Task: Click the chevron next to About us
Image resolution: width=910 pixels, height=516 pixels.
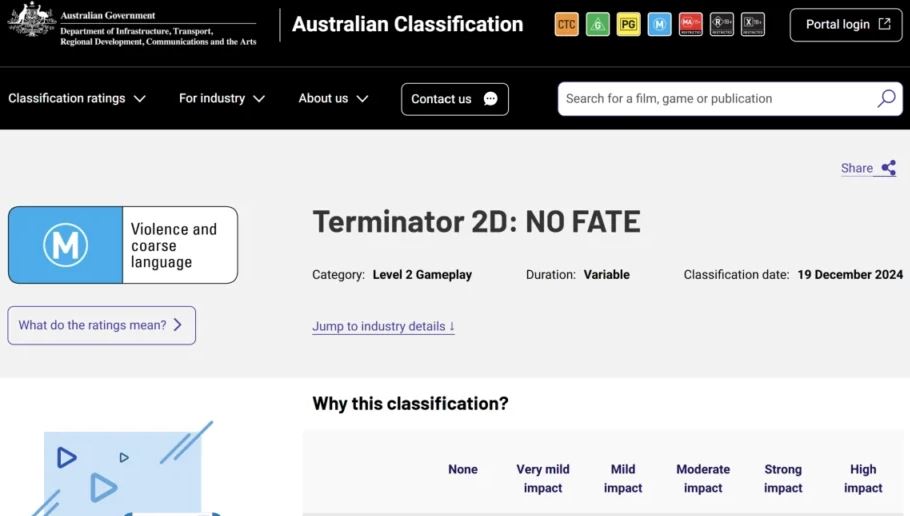Action: tap(362, 99)
